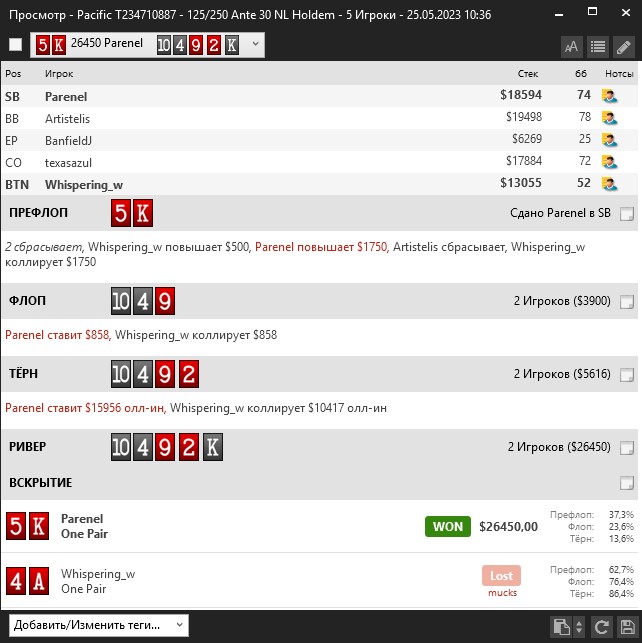Click the Нотсы column header
Image resolution: width=642 pixels, height=643 pixels.
point(619,74)
